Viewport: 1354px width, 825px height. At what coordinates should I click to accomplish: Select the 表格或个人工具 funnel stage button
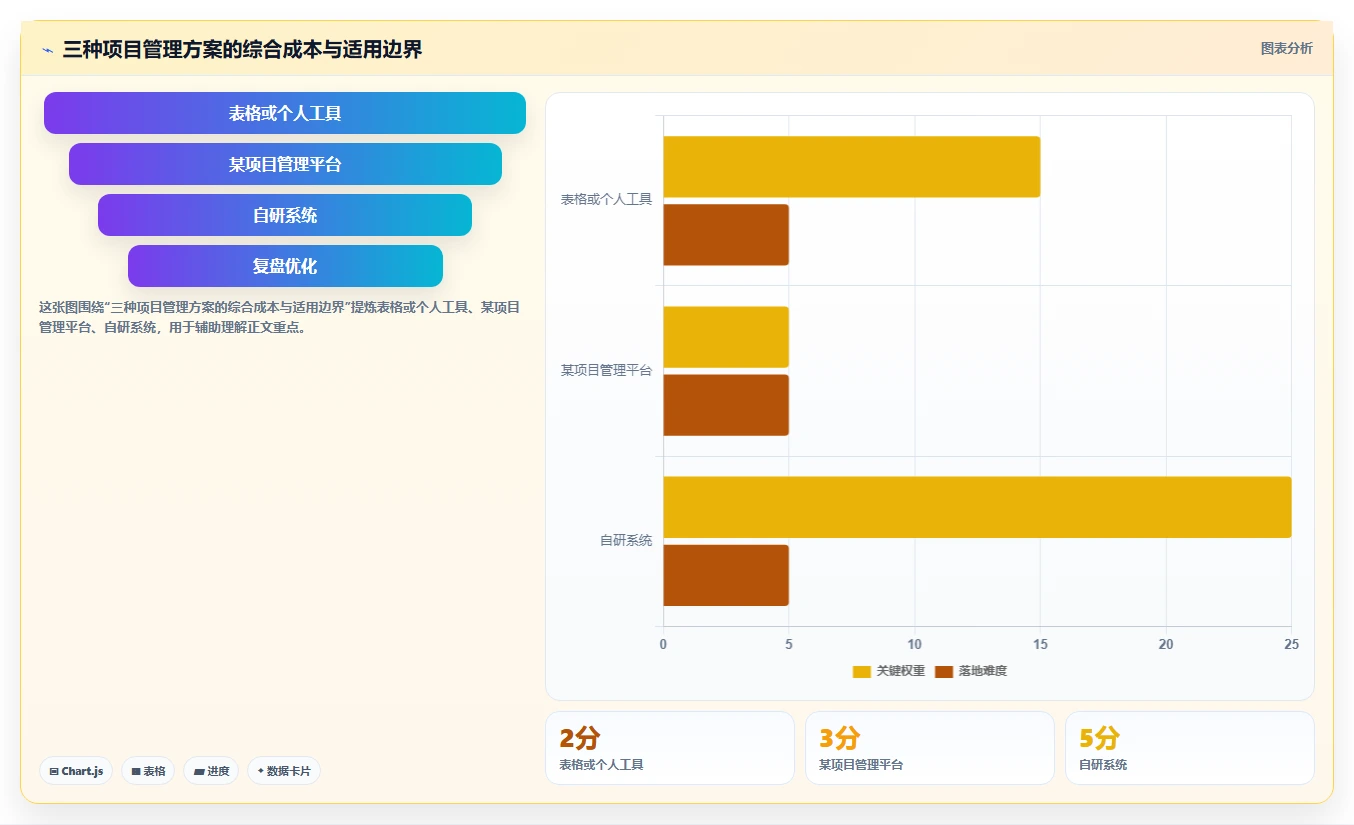285,113
